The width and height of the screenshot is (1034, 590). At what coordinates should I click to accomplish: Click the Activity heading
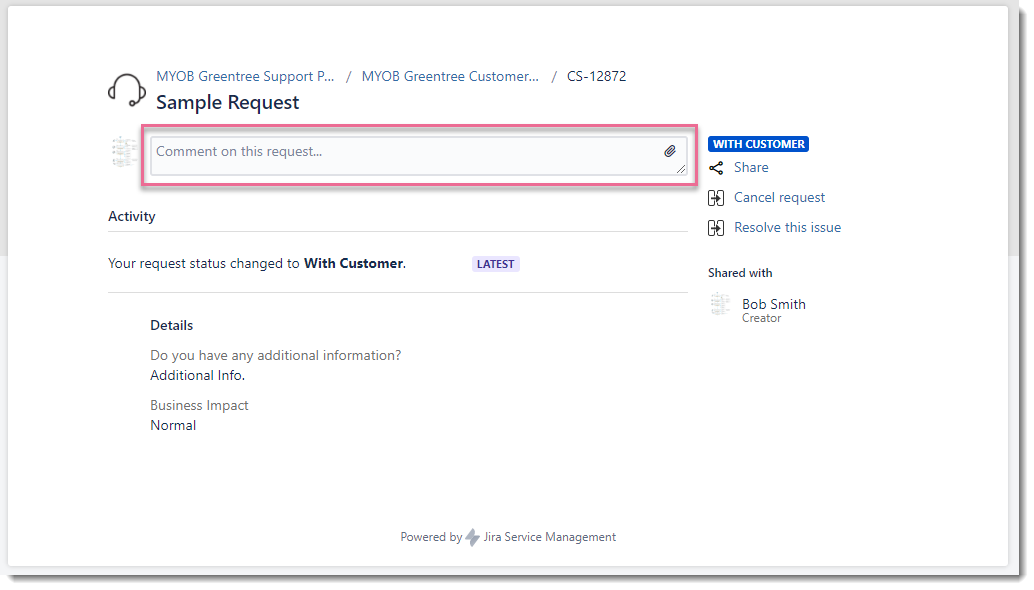pos(132,217)
